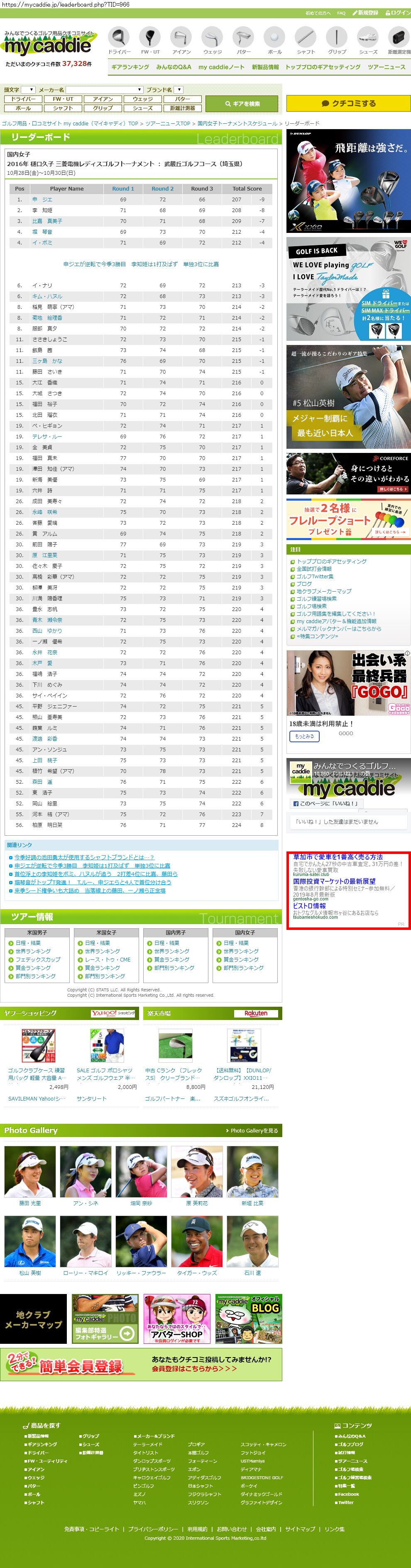This screenshot has width=411, height=1568.
Task: Open the アイアン iron category icon
Action: tap(181, 41)
